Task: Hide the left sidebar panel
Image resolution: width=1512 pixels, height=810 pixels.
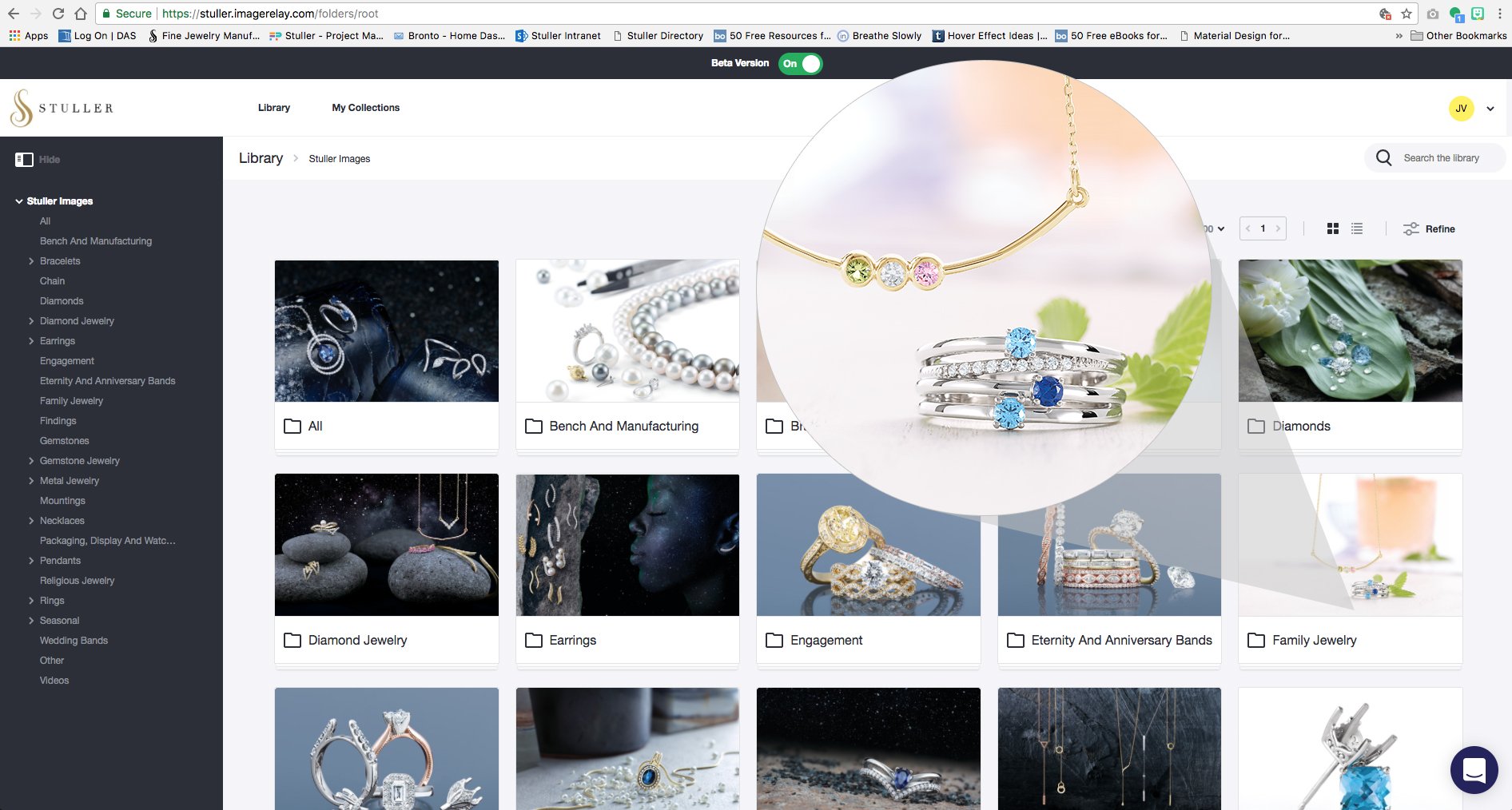Action: (x=37, y=160)
